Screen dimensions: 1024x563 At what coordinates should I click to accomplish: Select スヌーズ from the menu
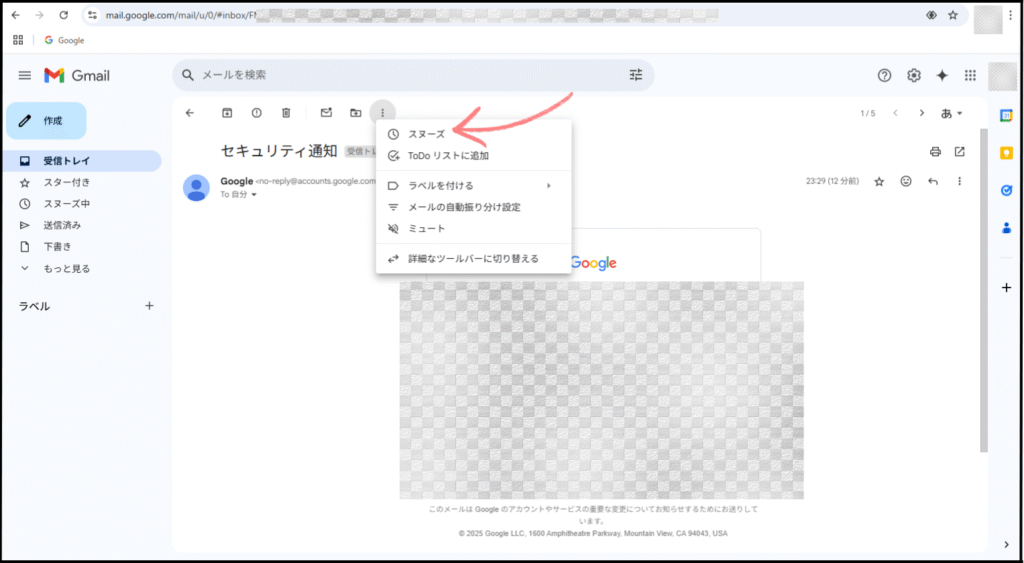pyautogui.click(x=473, y=135)
